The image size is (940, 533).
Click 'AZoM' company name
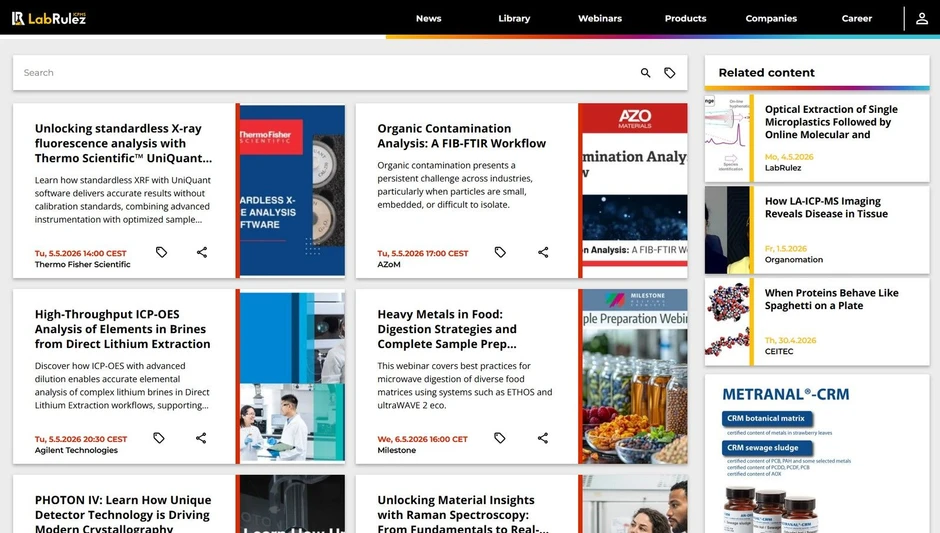point(388,264)
